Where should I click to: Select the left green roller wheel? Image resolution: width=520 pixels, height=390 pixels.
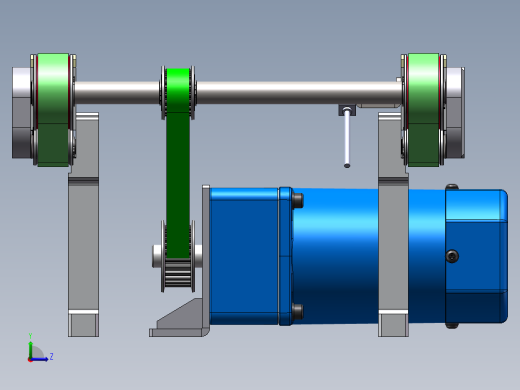53,110
